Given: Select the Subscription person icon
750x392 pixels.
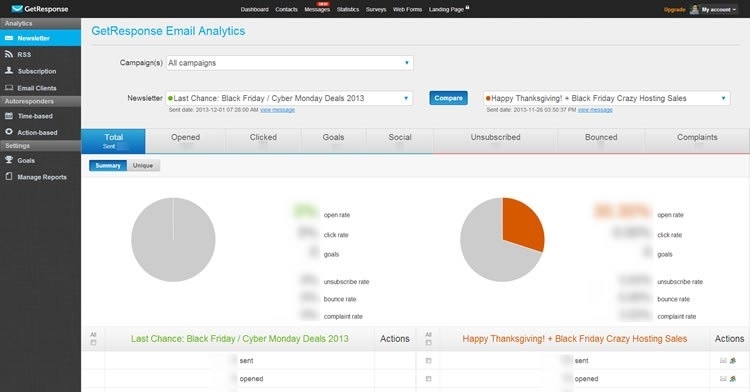Looking at the screenshot, I should point(9,70).
